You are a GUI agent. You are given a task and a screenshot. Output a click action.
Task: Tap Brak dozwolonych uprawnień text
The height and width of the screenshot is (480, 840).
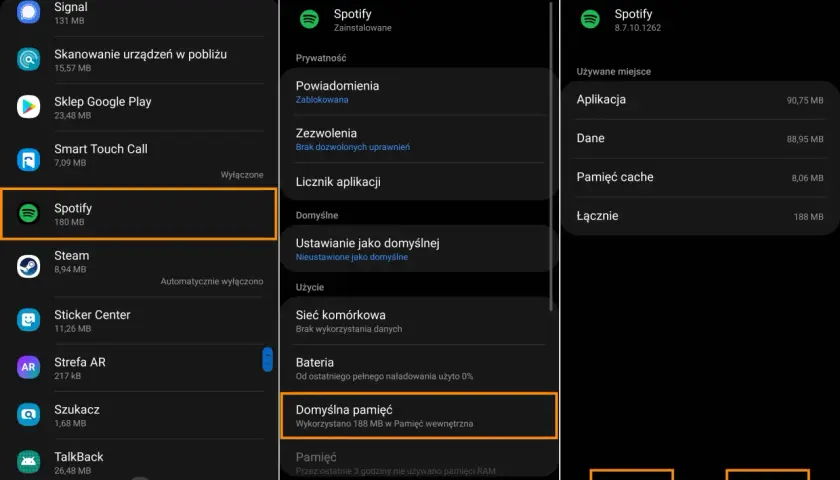click(353, 147)
